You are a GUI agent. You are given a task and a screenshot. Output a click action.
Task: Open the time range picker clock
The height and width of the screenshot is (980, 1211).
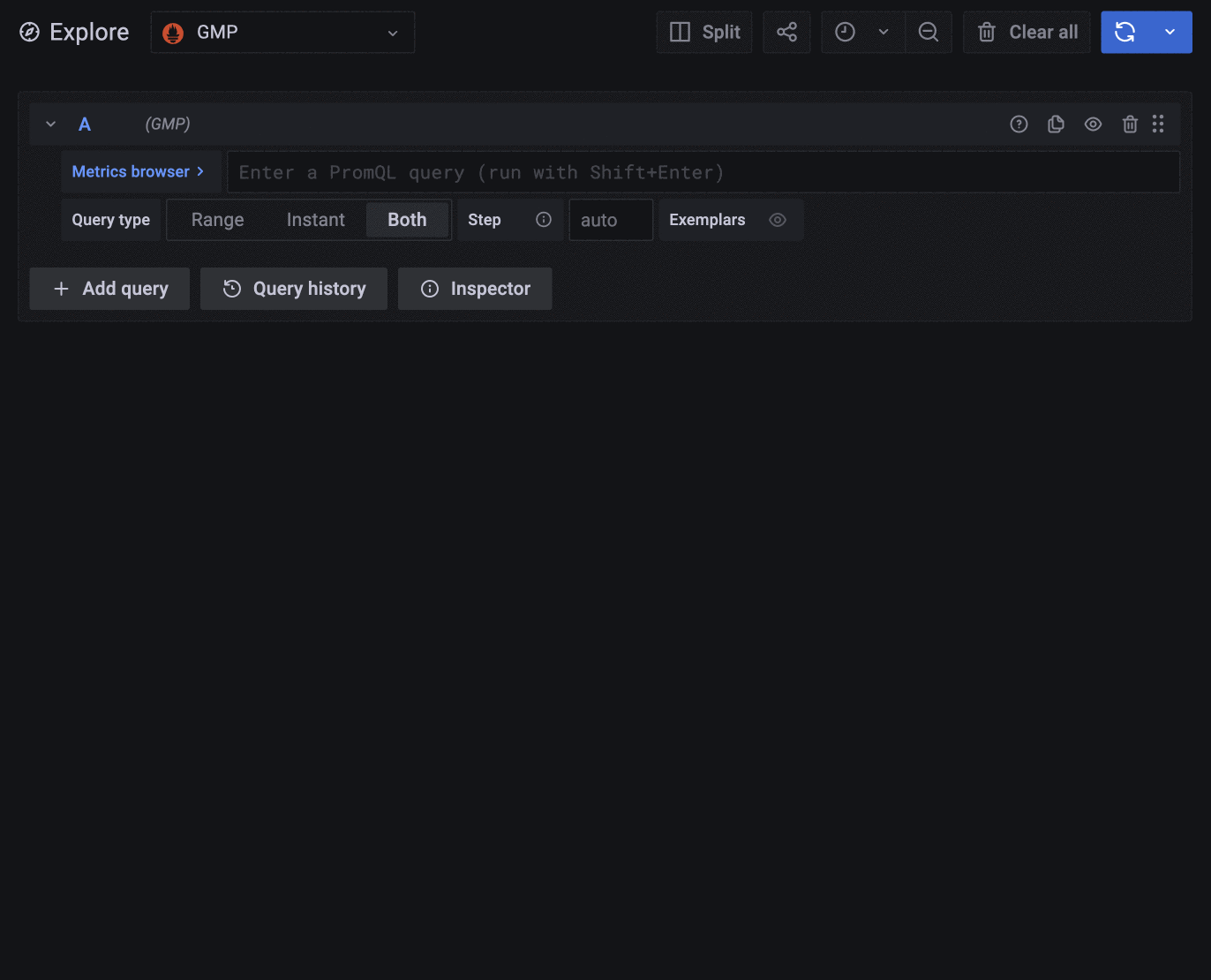coord(845,32)
